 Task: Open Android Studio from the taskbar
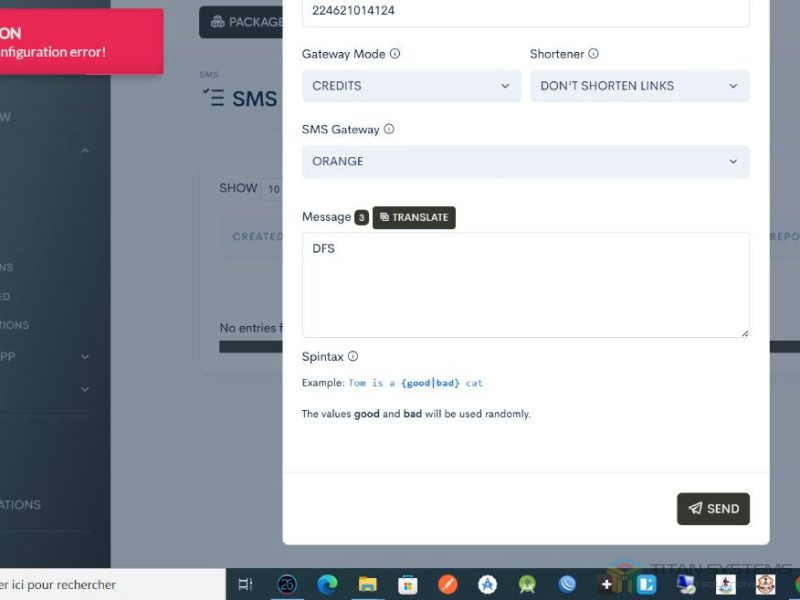[x=527, y=584]
